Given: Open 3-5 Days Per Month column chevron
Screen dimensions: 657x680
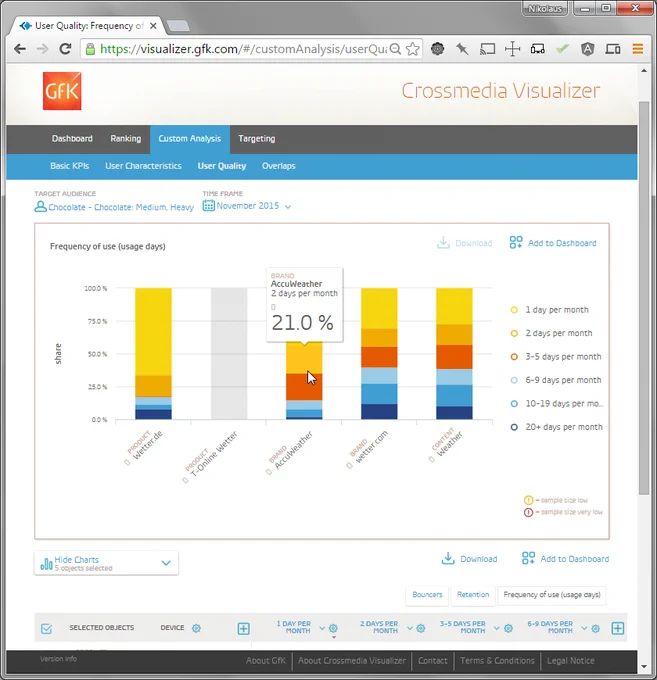Looking at the screenshot, I should click(x=497, y=628).
